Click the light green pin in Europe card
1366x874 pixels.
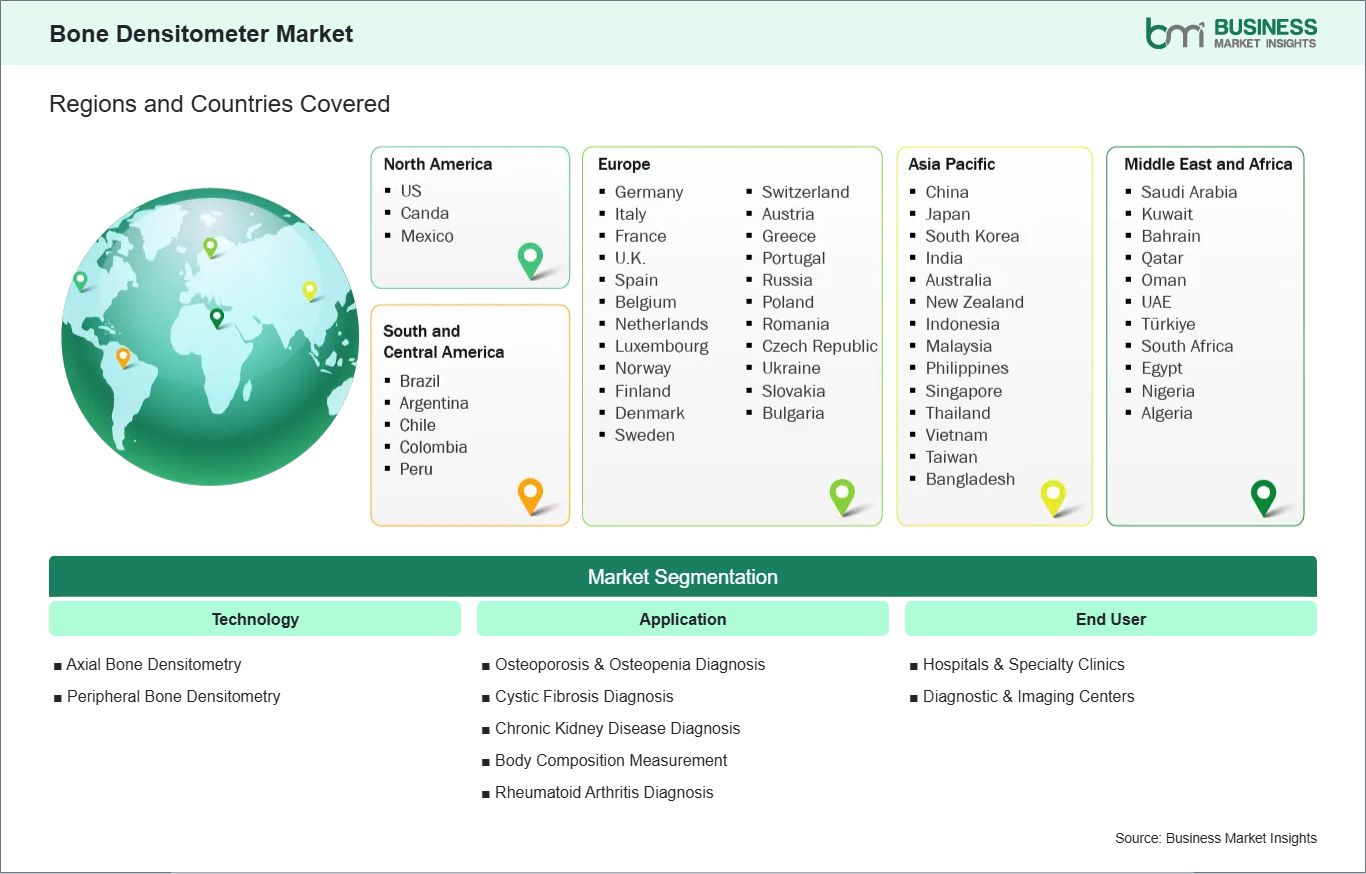pyautogui.click(x=842, y=494)
